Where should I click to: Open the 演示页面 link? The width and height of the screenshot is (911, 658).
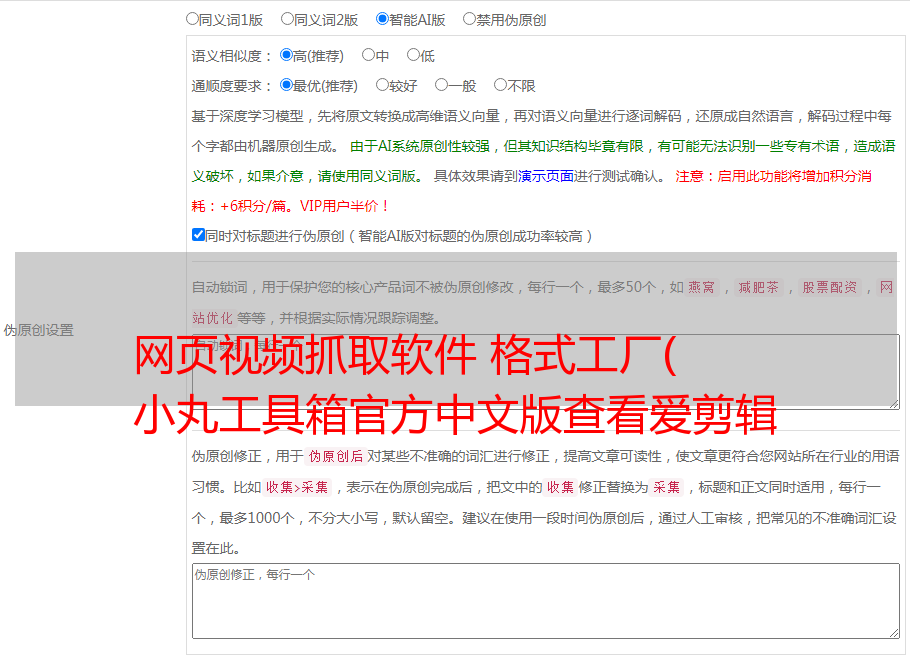click(545, 176)
